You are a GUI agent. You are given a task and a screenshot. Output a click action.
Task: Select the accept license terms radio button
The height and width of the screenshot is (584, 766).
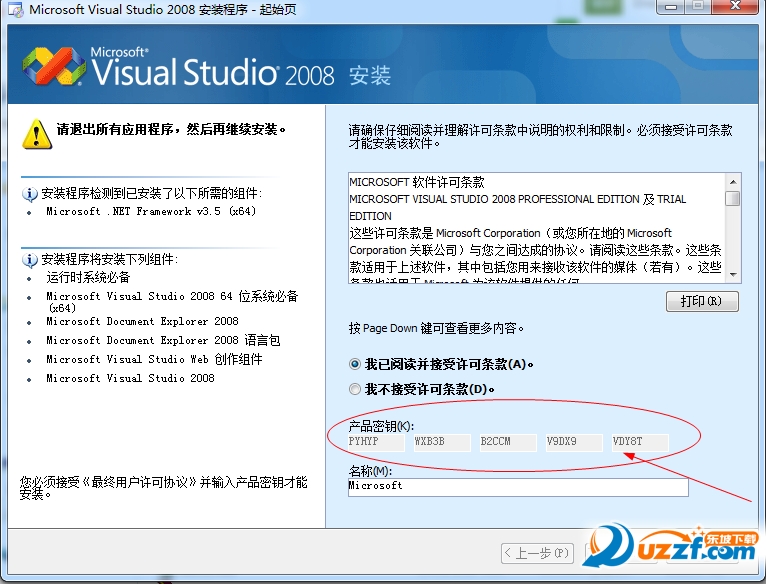[355, 364]
